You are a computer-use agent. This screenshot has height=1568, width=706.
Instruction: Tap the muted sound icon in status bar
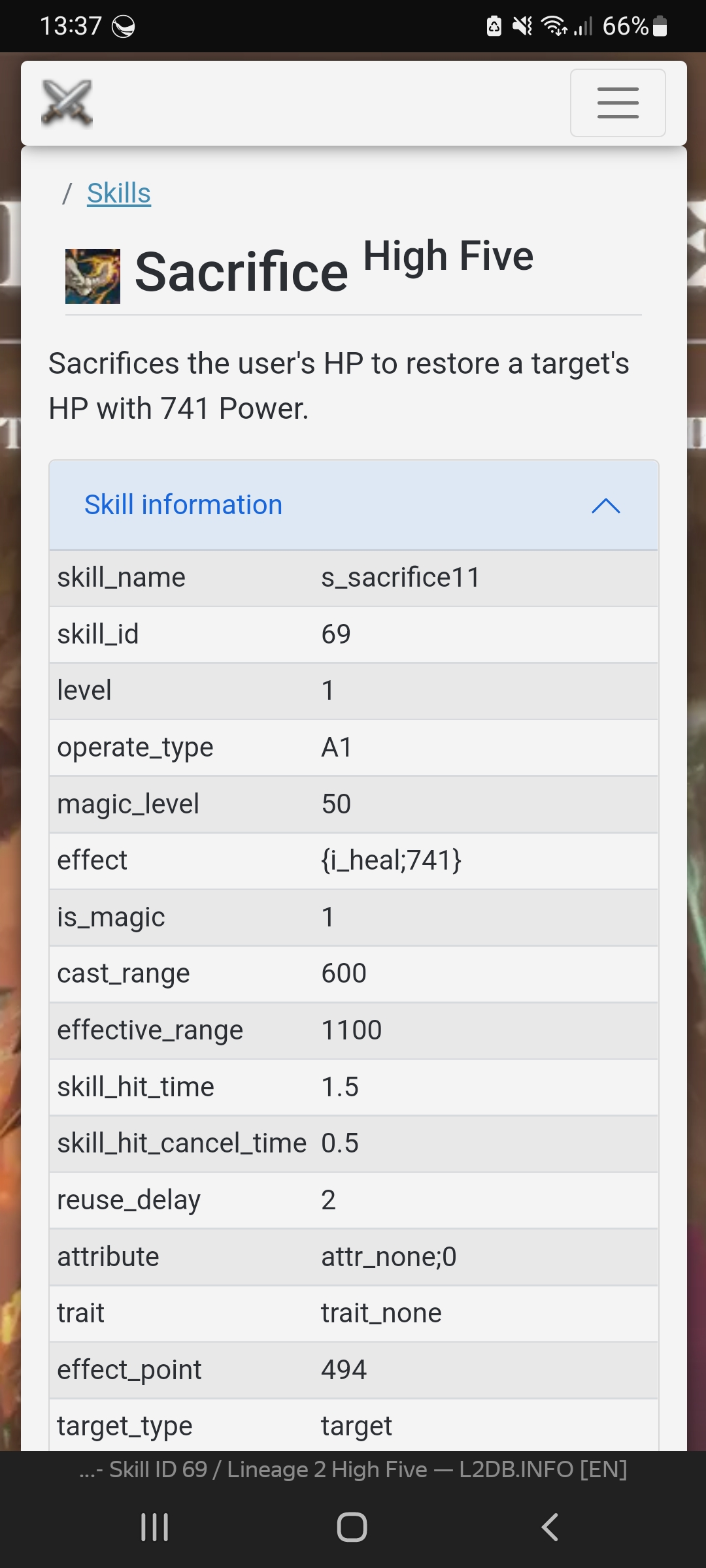(522, 26)
